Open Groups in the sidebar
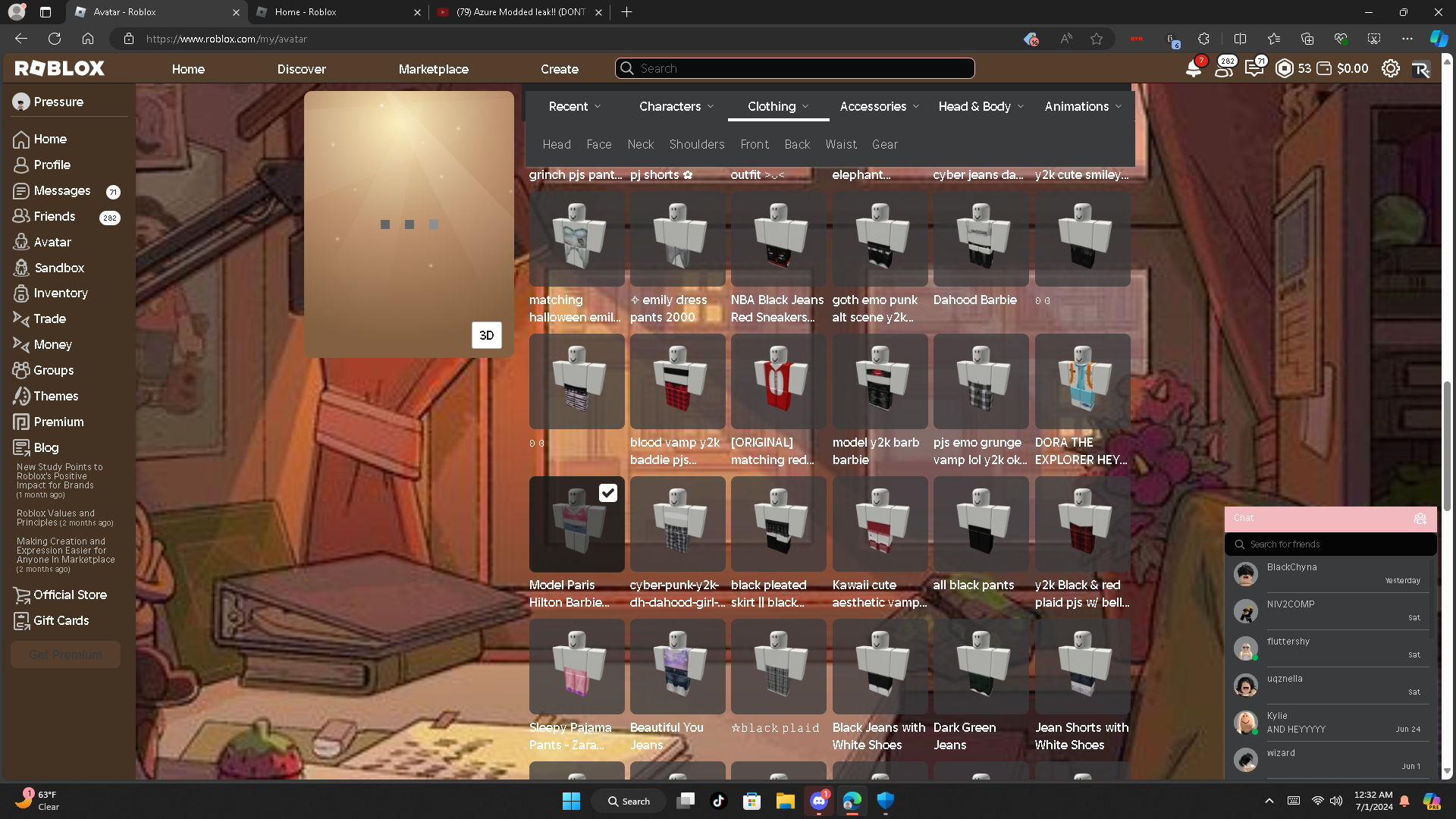Screen dimensions: 1456x819 tap(44, 370)
